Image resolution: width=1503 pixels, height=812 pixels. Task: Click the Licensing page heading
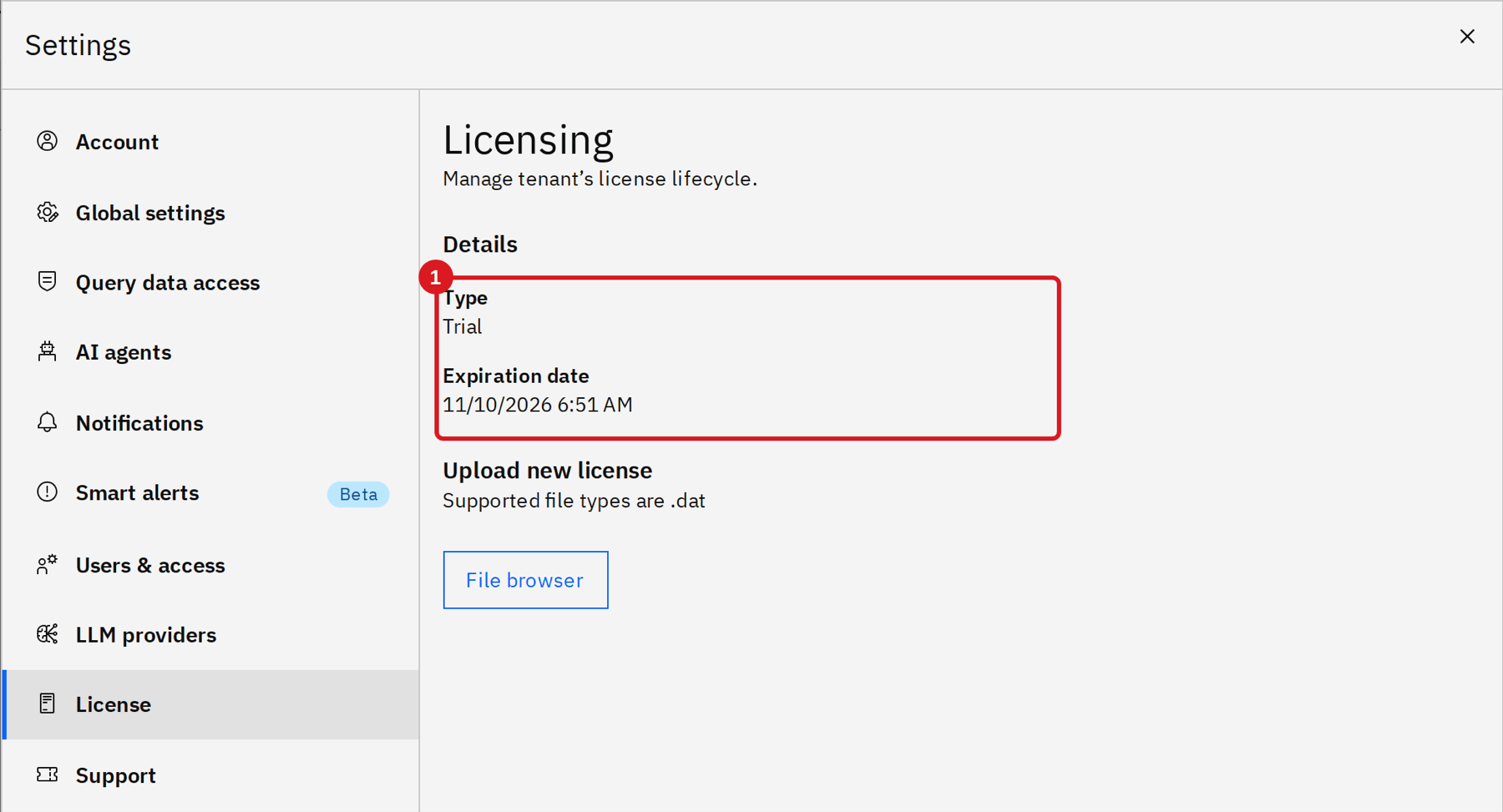pos(528,139)
